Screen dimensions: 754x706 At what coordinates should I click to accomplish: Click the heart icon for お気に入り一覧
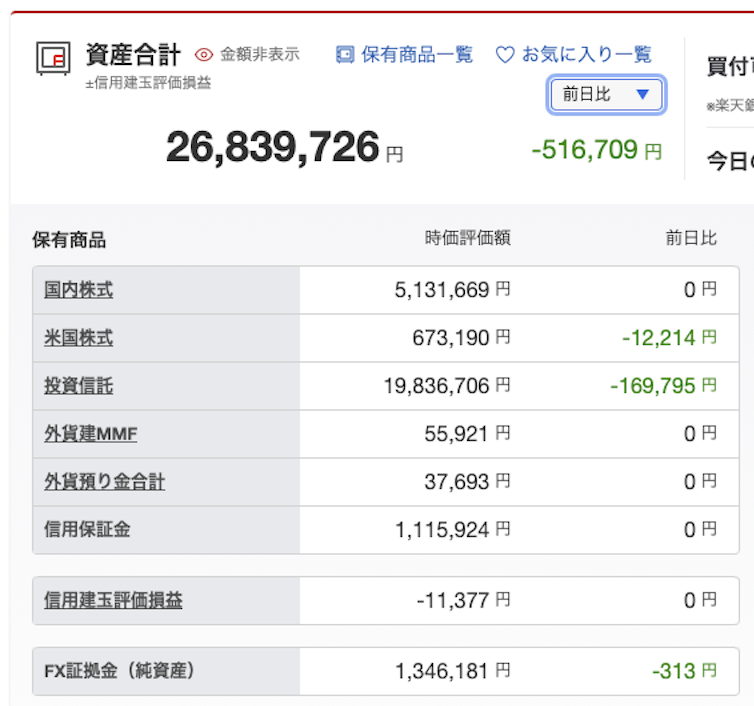(x=505, y=54)
